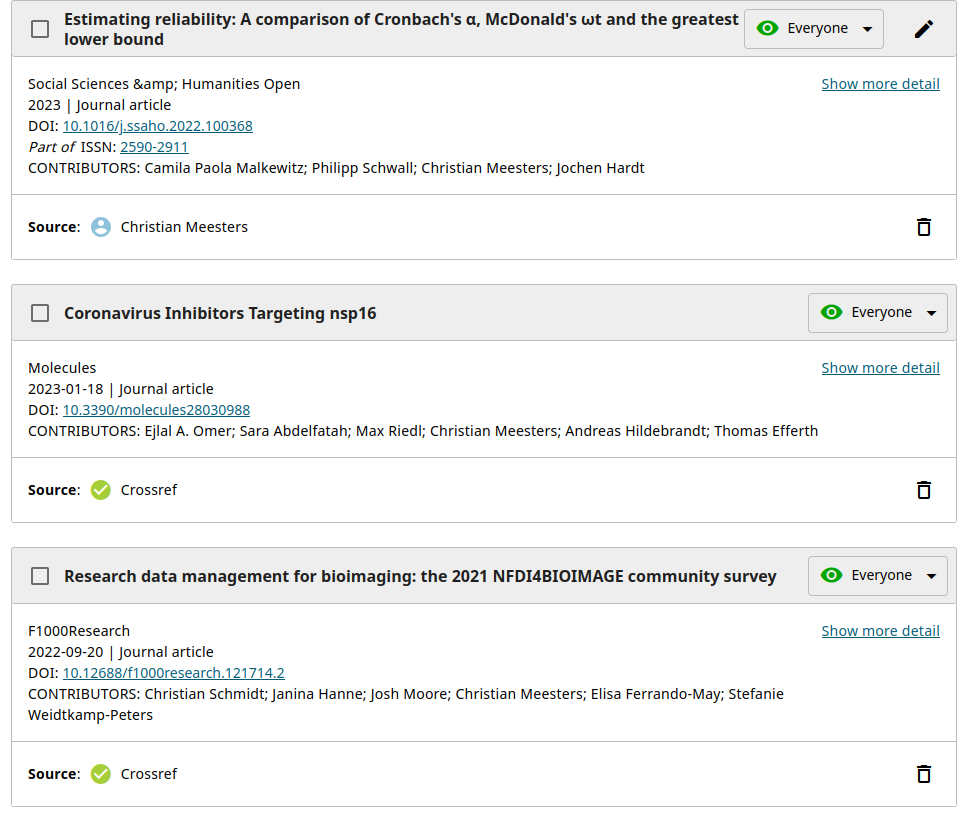Viewport: 968px width, 814px height.
Task: Expand Everyone dropdown arrow for Coronavirus Inhibitors
Action: (x=931, y=313)
